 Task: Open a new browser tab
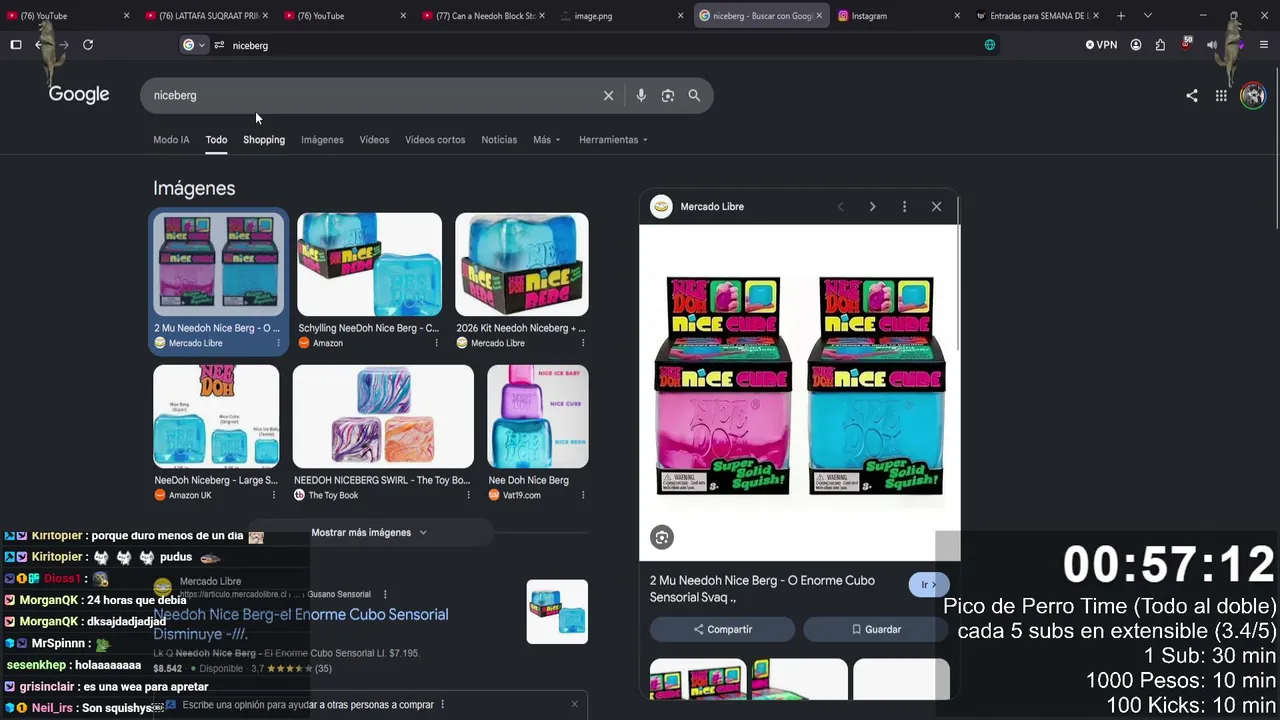click(x=1121, y=16)
